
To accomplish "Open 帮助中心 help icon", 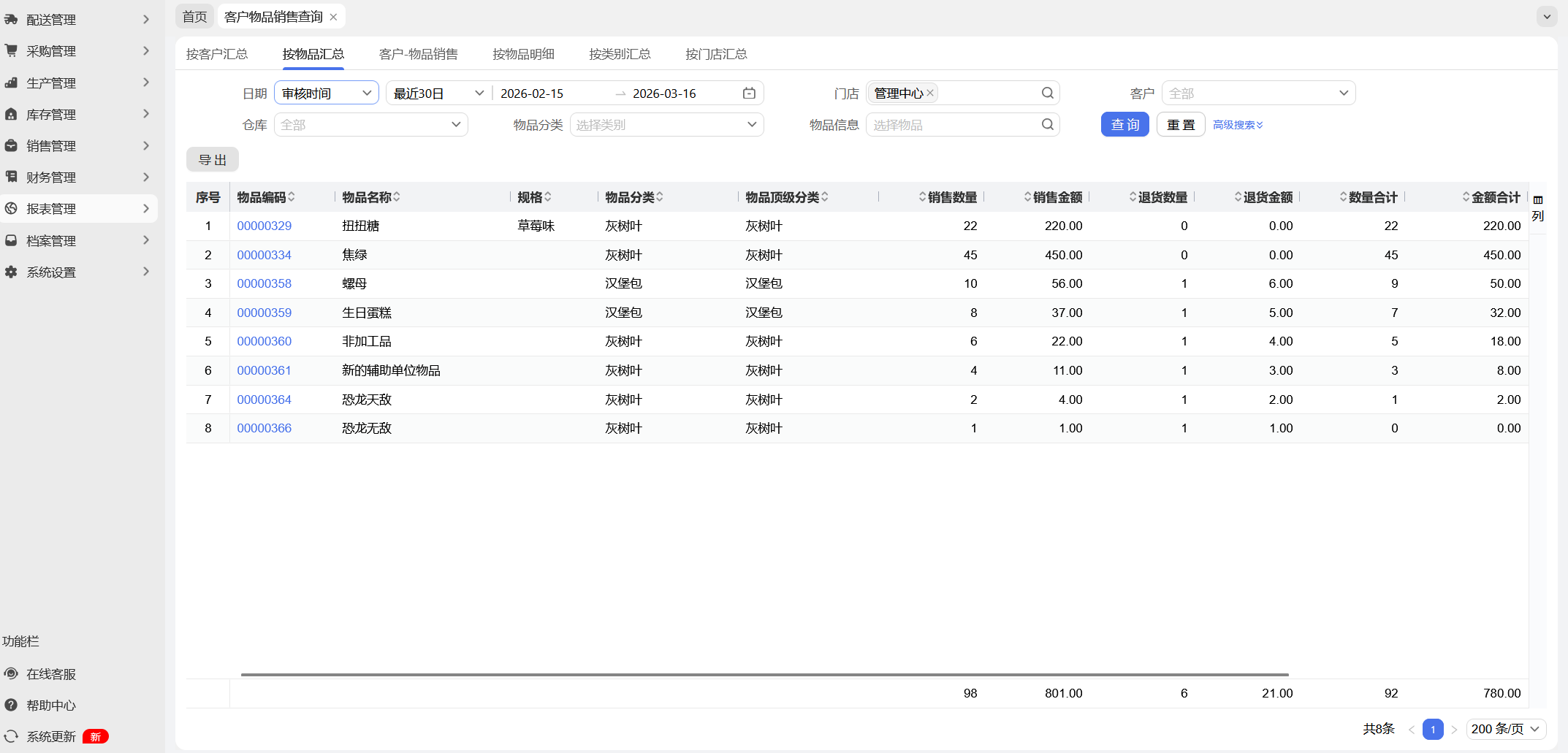I will click(x=11, y=706).
